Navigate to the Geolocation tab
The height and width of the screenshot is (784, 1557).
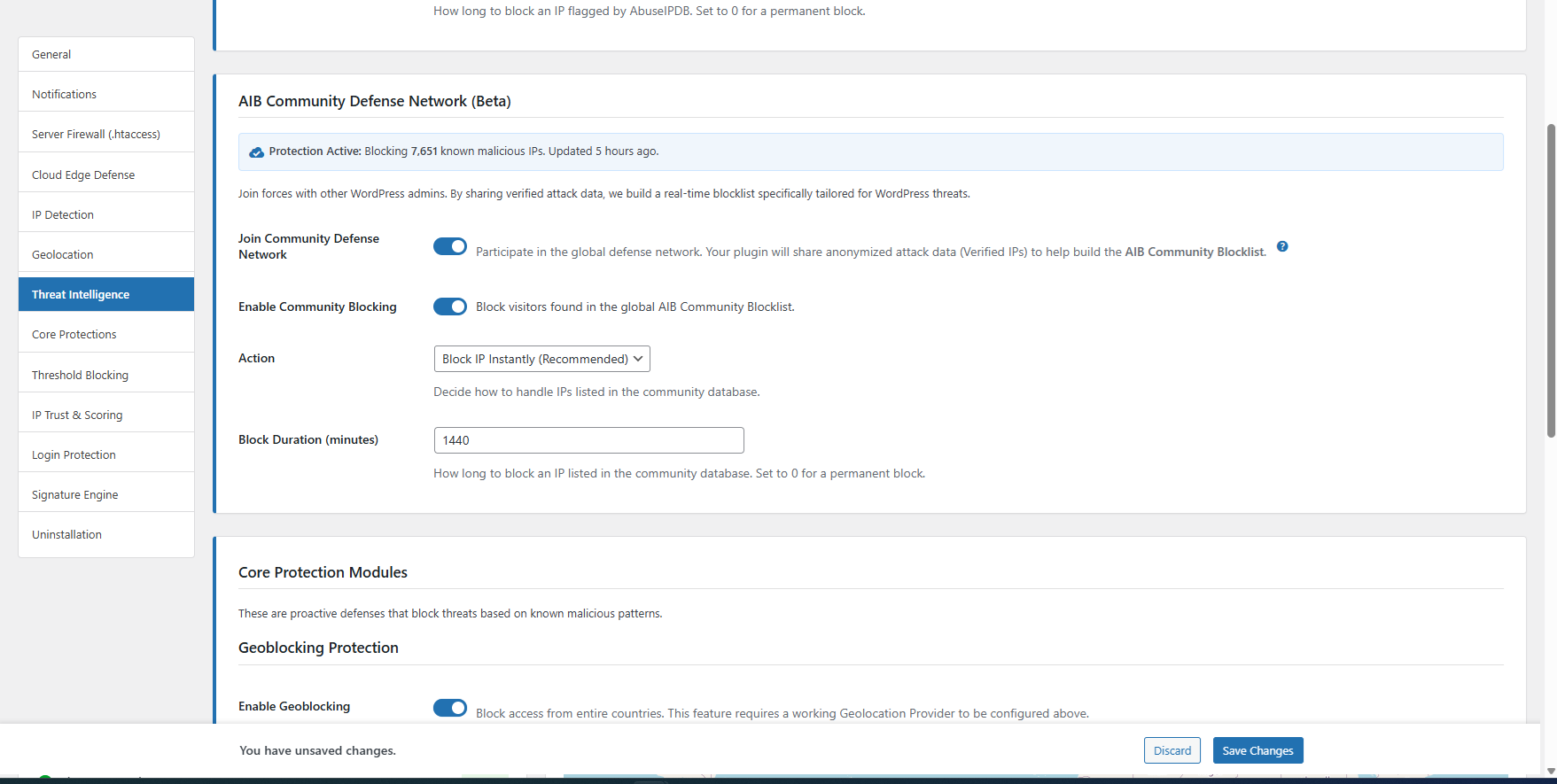pyautogui.click(x=106, y=254)
